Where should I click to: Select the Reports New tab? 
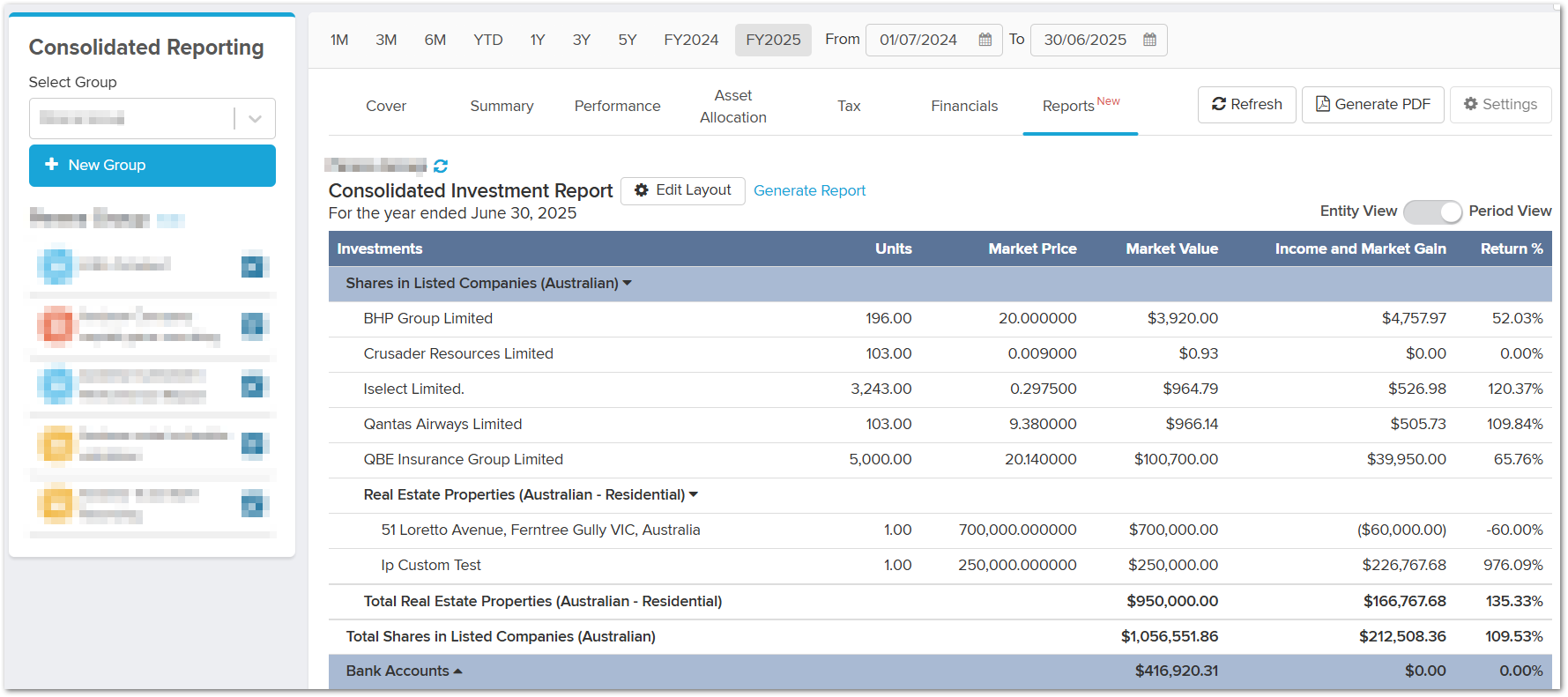tap(1081, 106)
